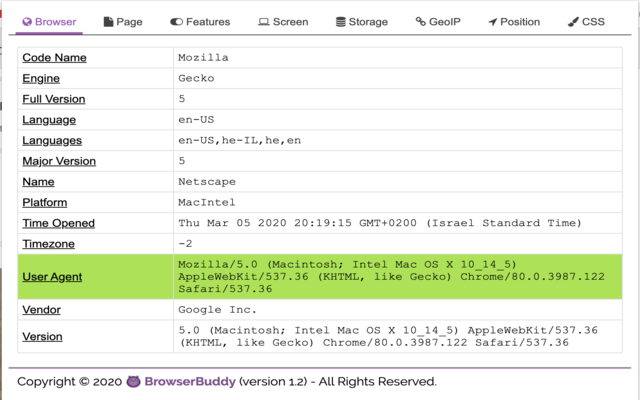
Task: Click the Netscape name value
Action: (x=207, y=182)
